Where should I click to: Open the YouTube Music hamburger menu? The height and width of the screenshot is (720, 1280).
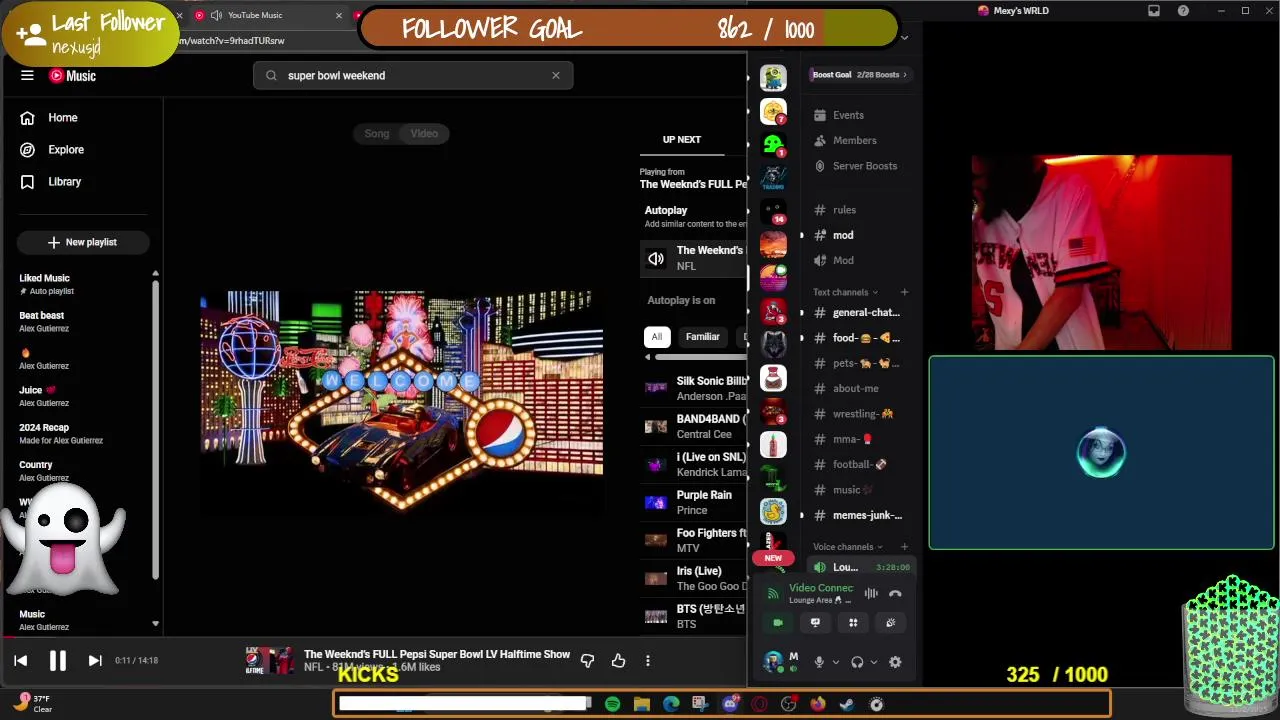click(x=27, y=76)
